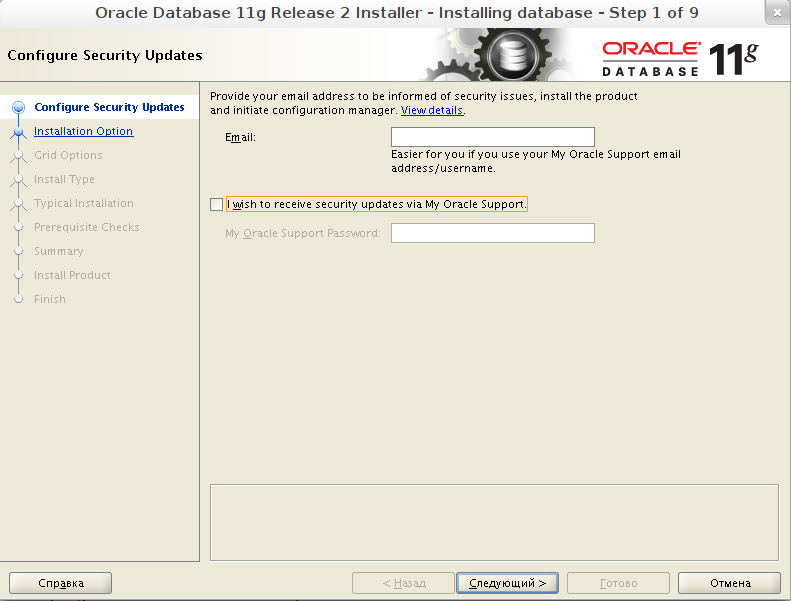Open the View details link
Viewport: 791px width, 601px height.
[432, 110]
